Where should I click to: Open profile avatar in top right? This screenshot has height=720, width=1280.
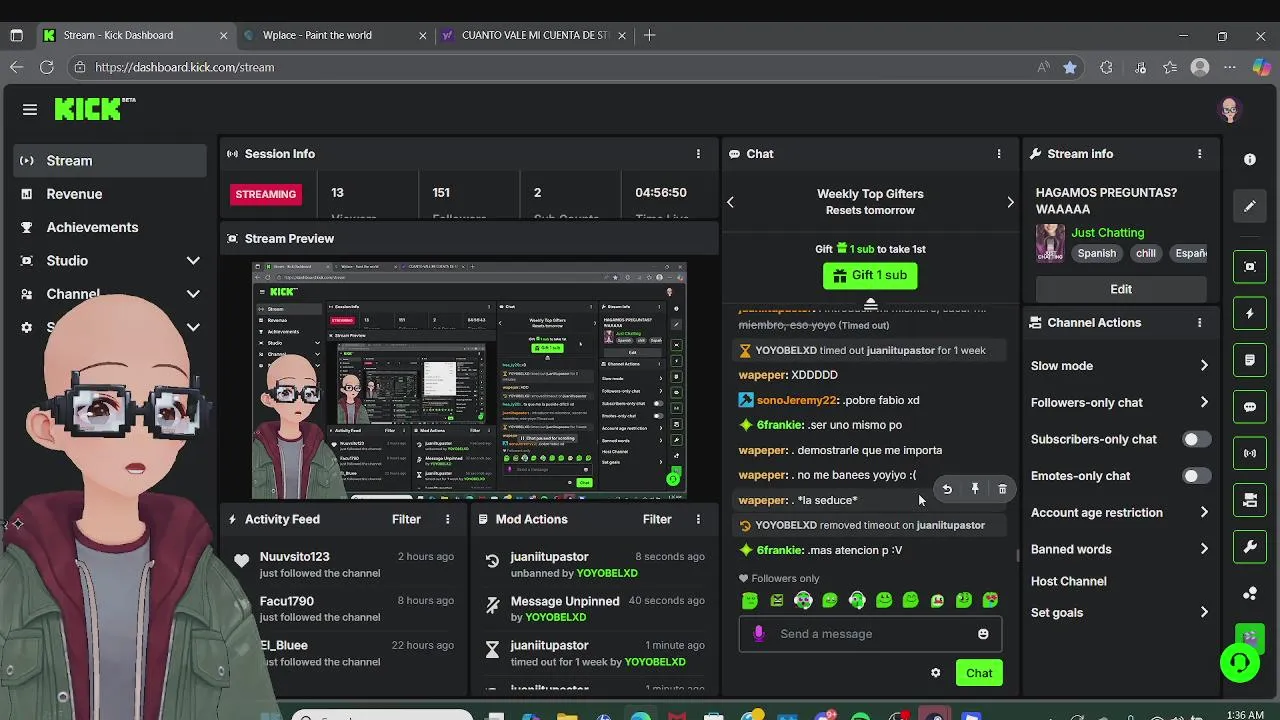(x=1230, y=110)
